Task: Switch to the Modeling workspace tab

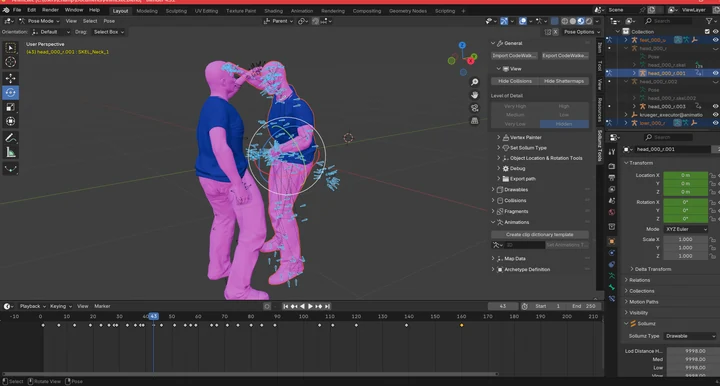Action: [x=147, y=11]
